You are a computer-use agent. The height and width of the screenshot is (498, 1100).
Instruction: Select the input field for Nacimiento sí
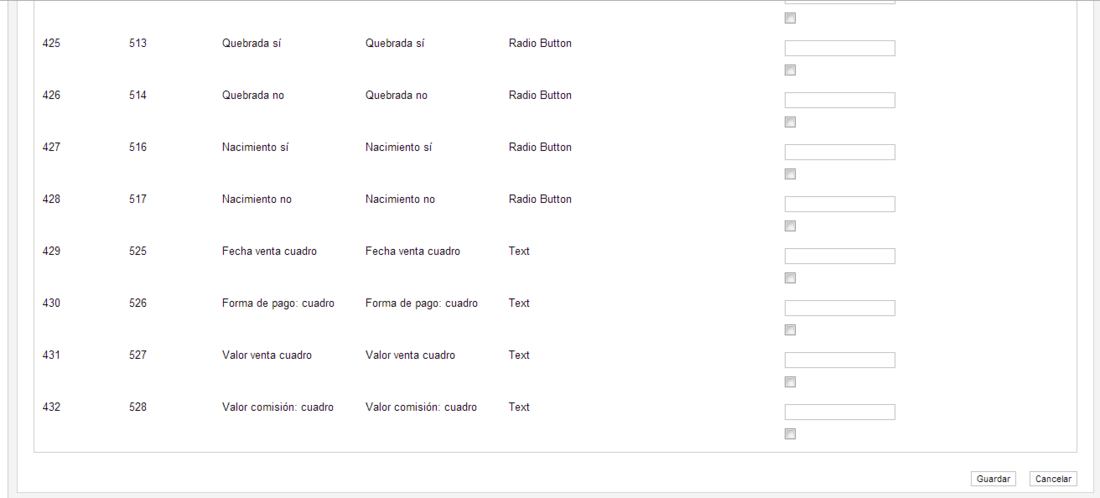pos(840,152)
